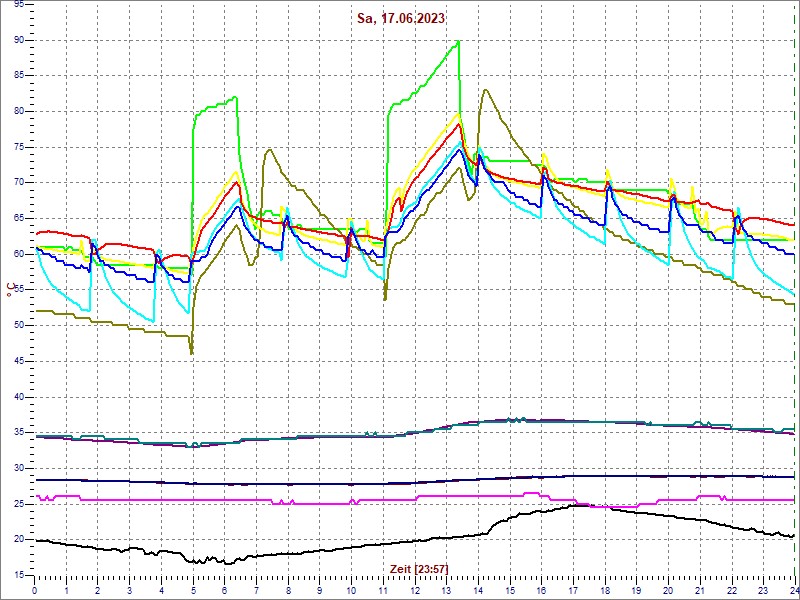Click the olive curve's peak near 83
Viewport: 800px width, 600px height.
pyautogui.click(x=485, y=90)
